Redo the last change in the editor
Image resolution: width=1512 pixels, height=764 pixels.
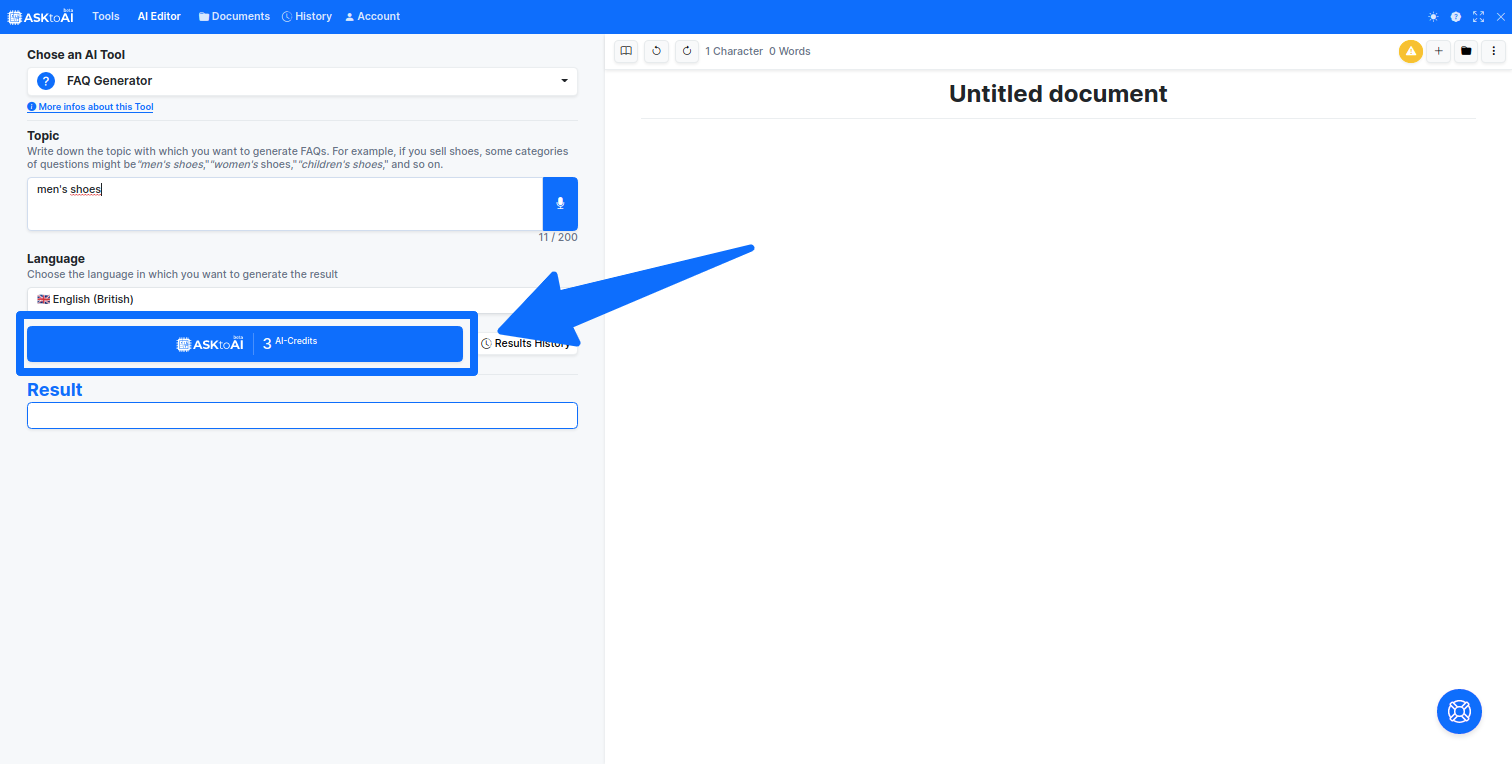coord(687,51)
